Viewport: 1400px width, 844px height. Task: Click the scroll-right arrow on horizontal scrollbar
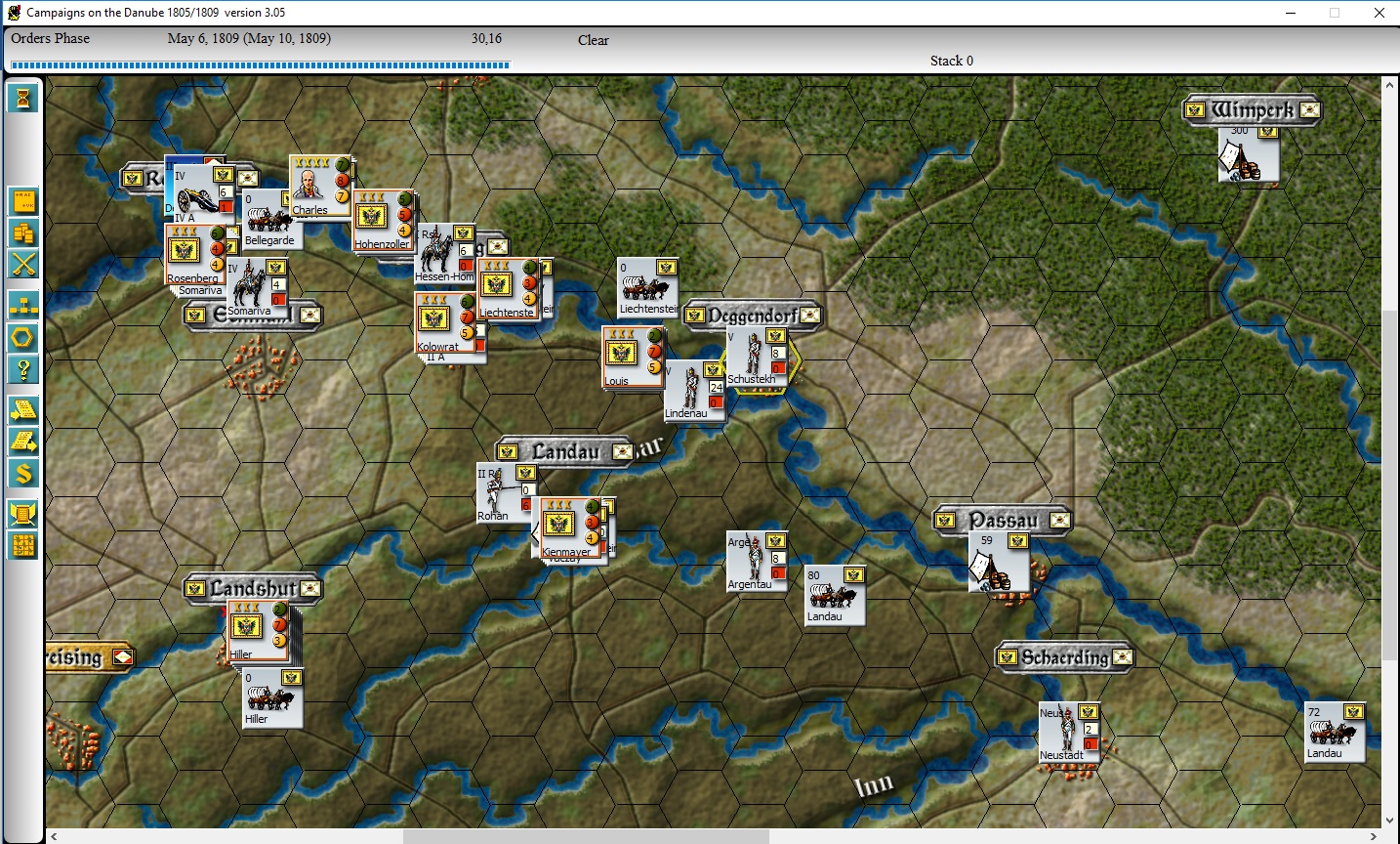[x=1373, y=836]
